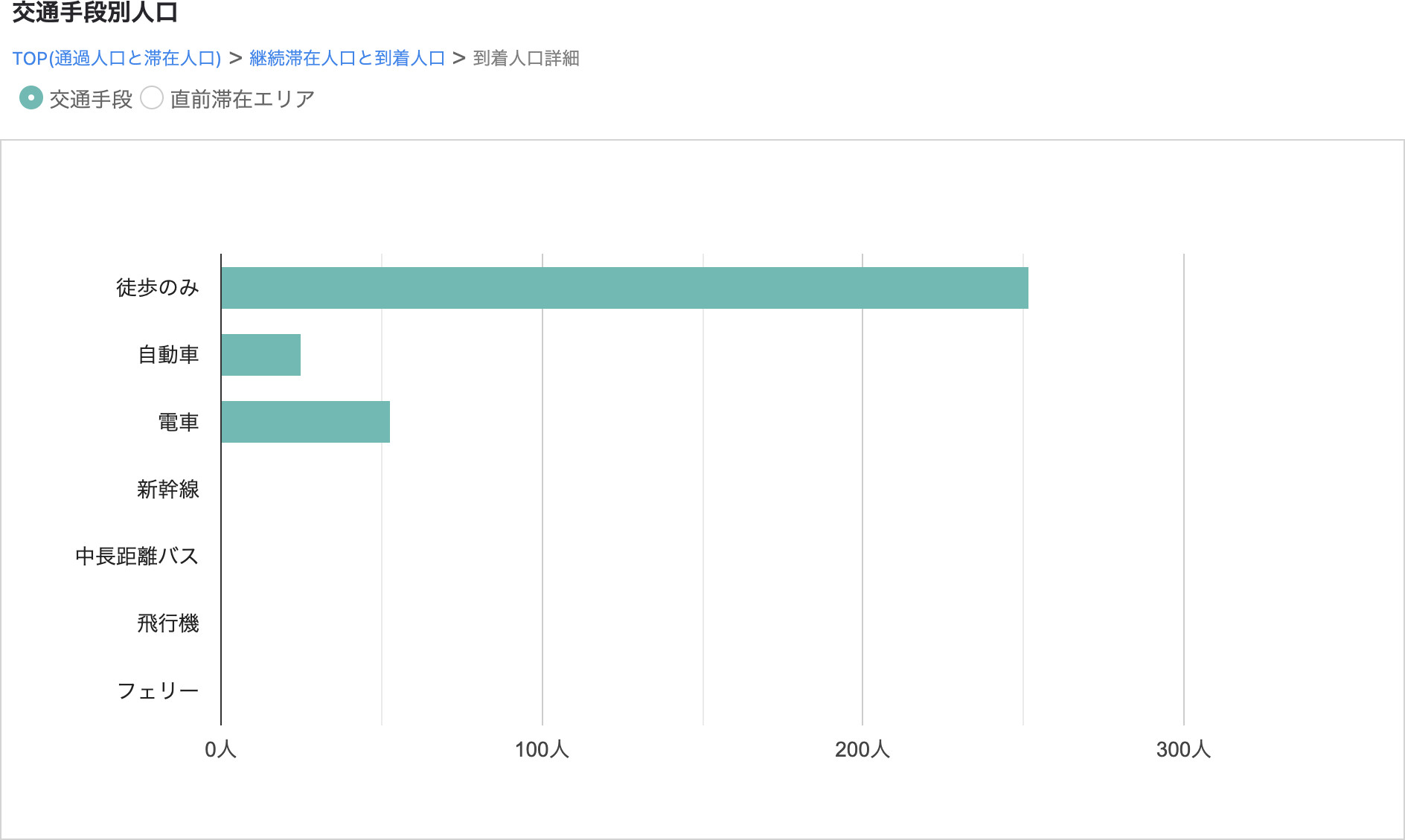This screenshot has width=1405, height=840.
Task: Click the 200人 axis tick label
Action: (862, 749)
